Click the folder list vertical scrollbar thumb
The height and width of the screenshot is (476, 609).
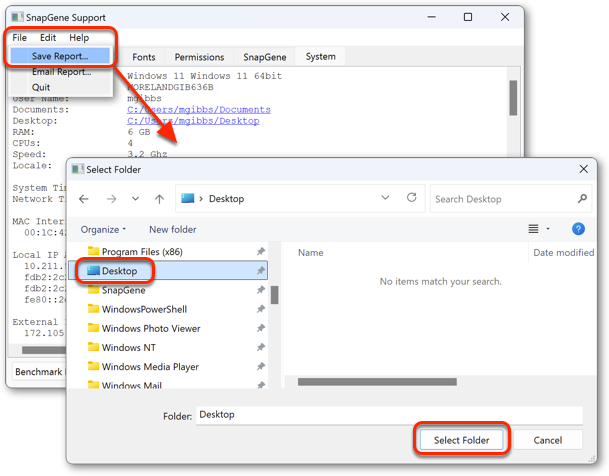tap(275, 295)
